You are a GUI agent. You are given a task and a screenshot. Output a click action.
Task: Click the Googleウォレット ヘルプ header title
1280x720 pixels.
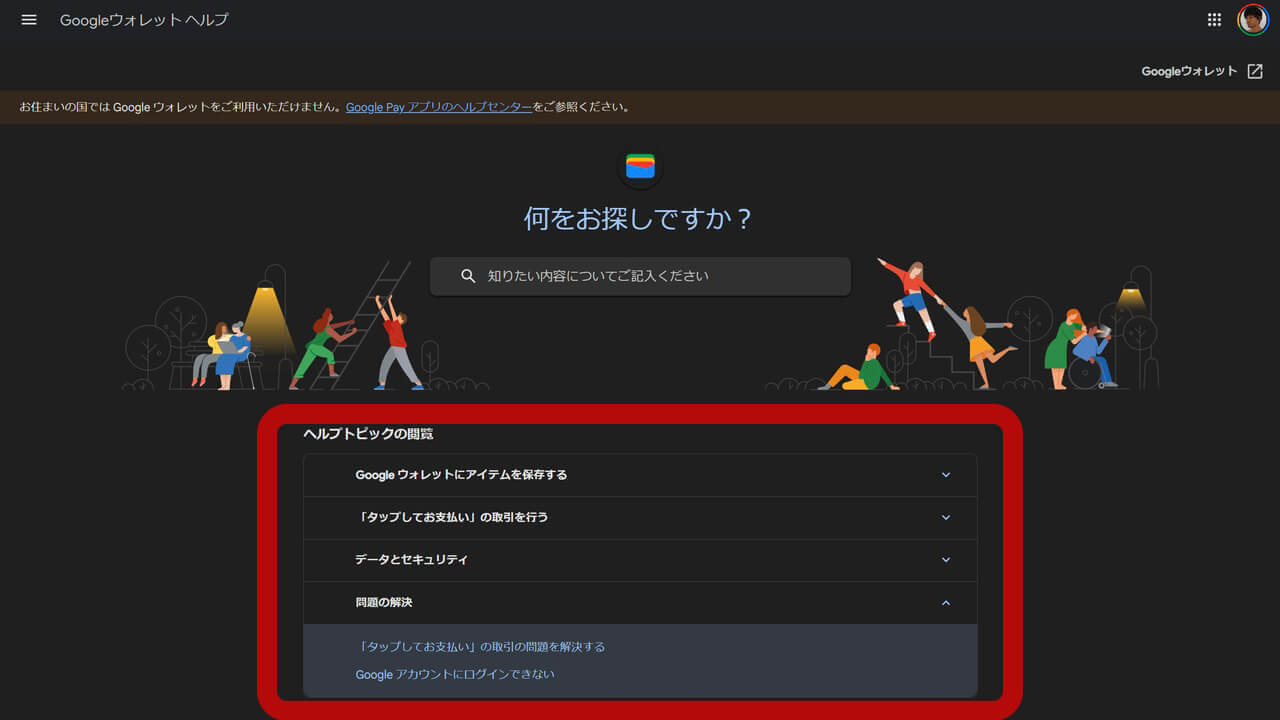coord(143,19)
